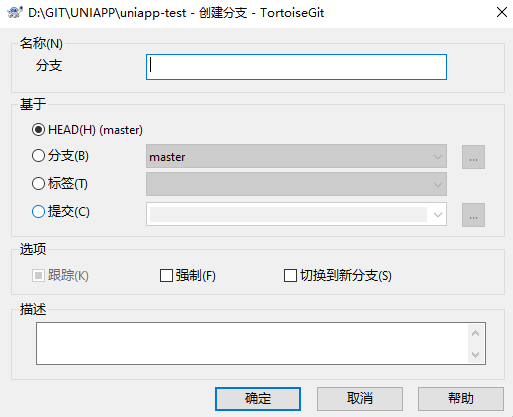Expand the 提交 commit combo box arrow
The height and width of the screenshot is (417, 513).
point(438,214)
